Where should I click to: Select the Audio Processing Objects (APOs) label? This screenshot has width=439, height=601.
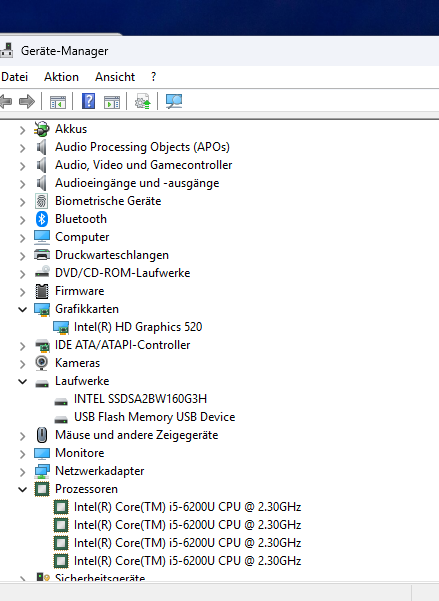tap(142, 147)
